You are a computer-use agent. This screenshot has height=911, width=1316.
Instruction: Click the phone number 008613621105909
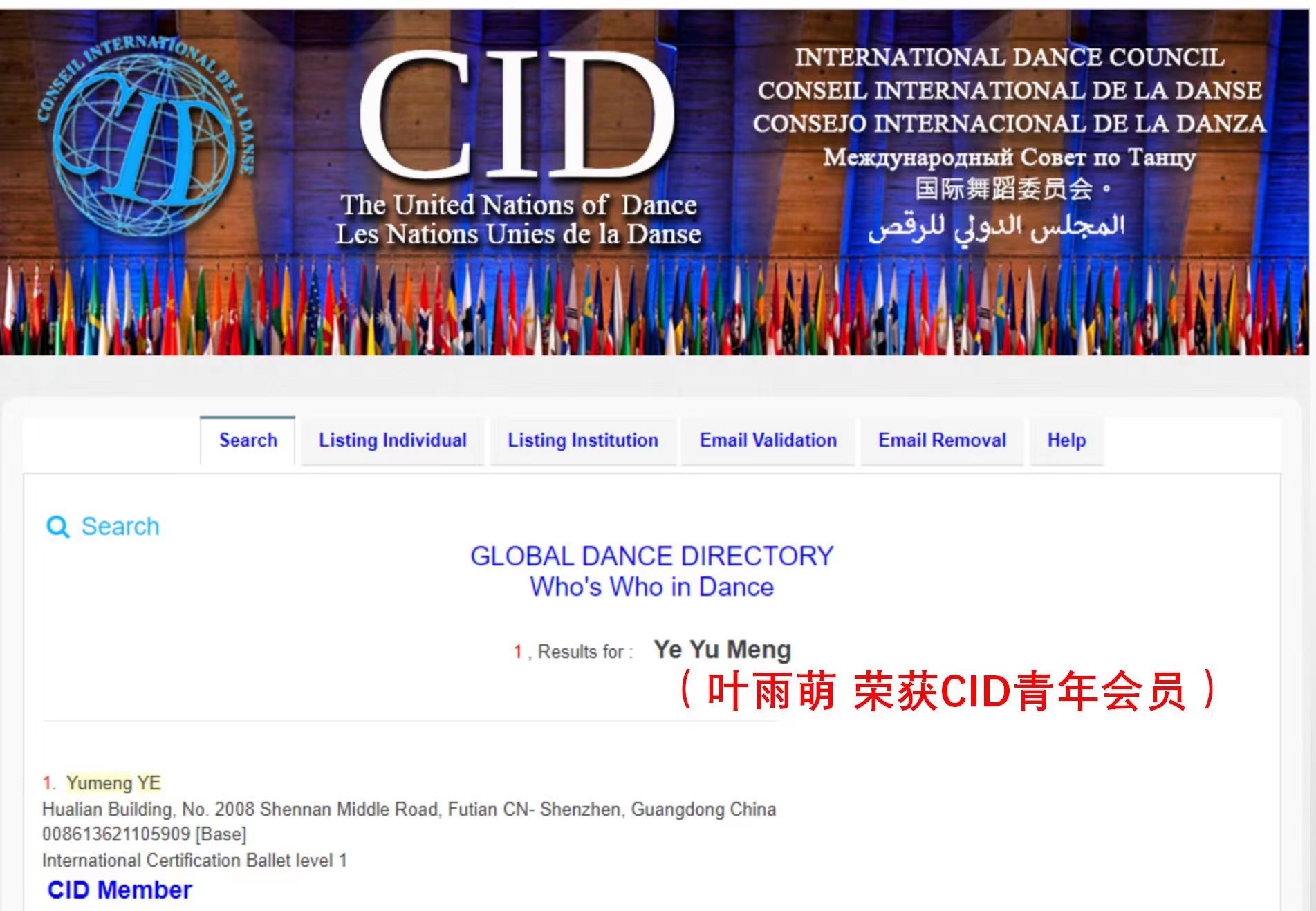[x=115, y=834]
